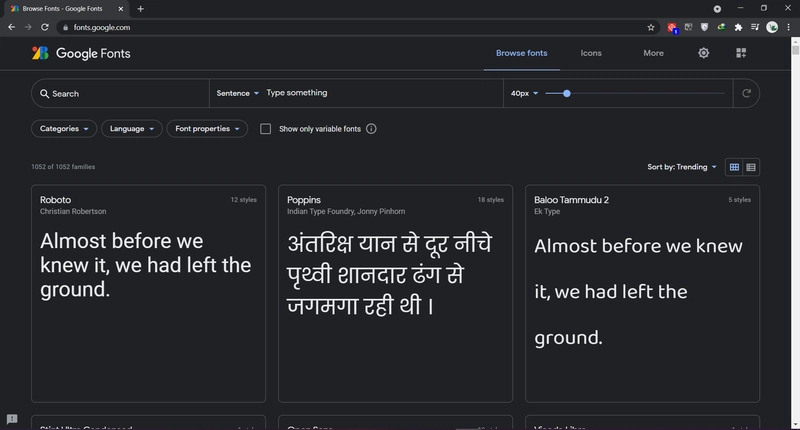Reset preview settings with the refresh icon
The height and width of the screenshot is (430, 800).
click(745, 93)
